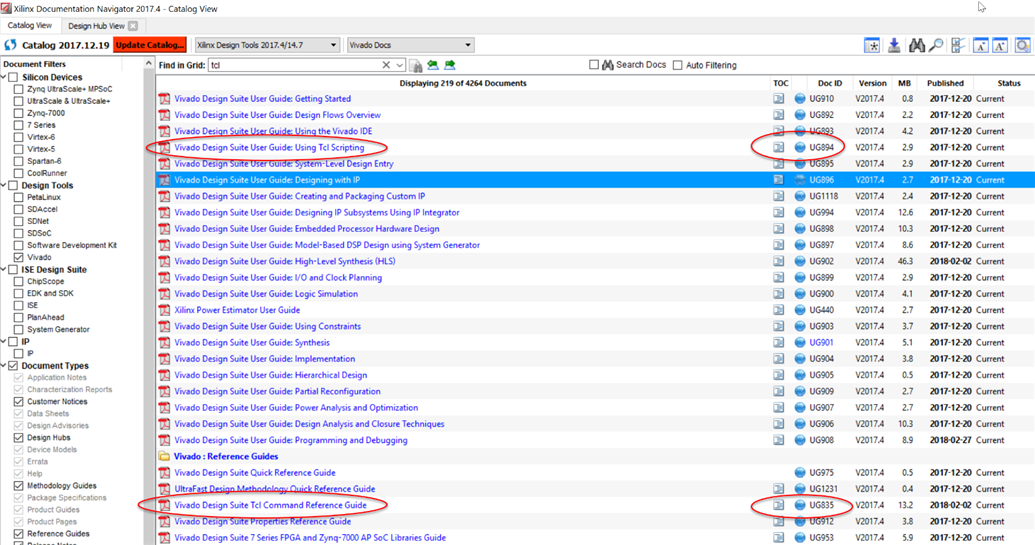Click the find document binoculars icon next to grid search

pyautogui.click(x=416, y=65)
